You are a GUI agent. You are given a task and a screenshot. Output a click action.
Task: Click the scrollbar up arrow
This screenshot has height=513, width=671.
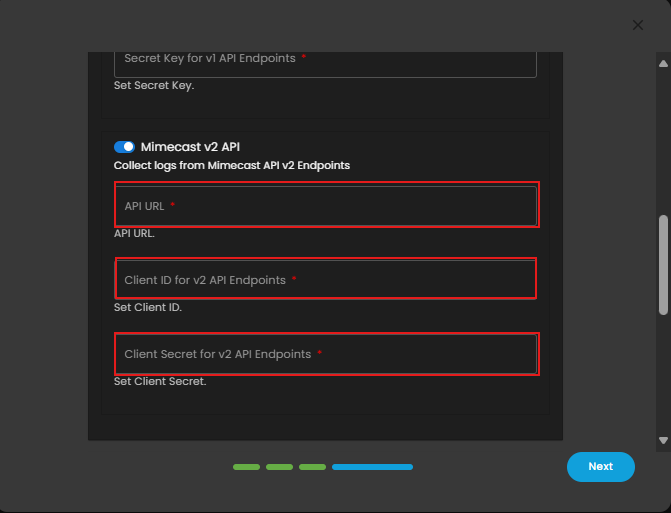point(663,64)
